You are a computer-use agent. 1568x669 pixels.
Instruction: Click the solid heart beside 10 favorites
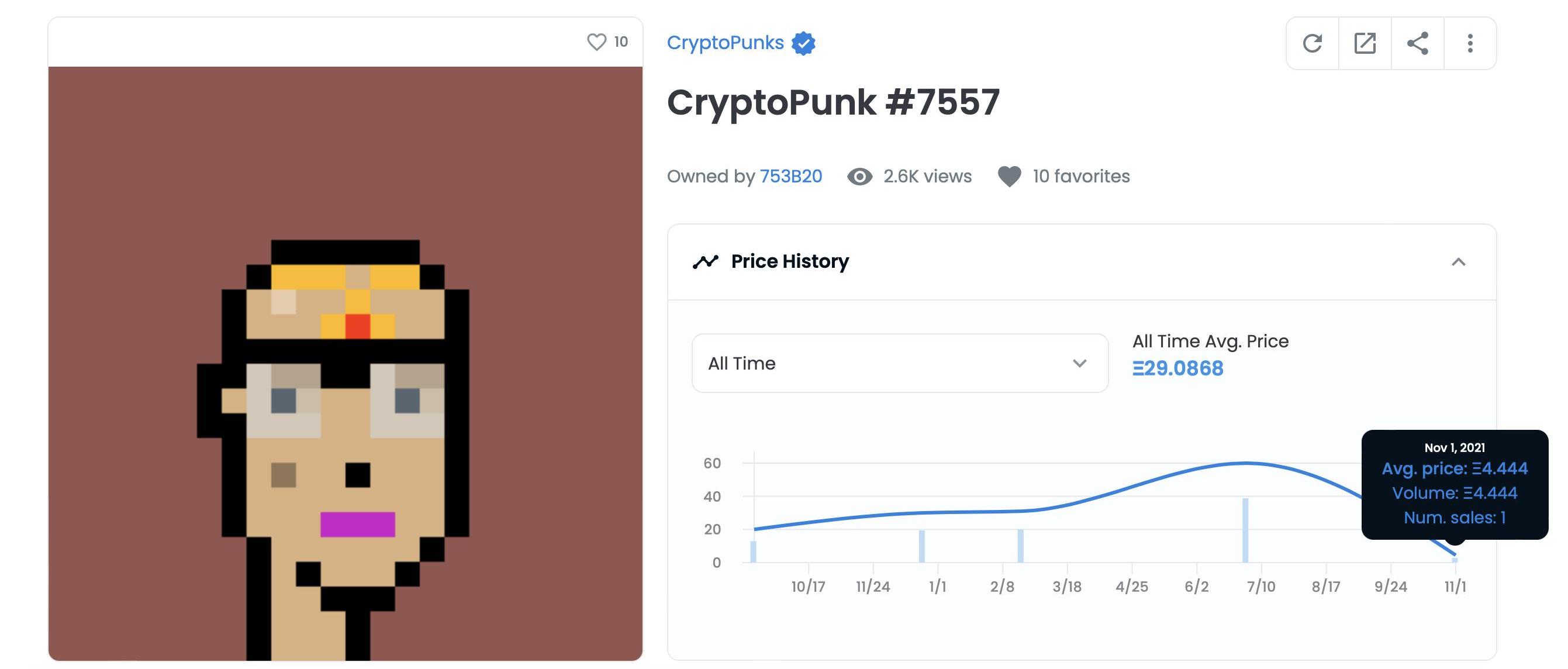coord(1009,177)
